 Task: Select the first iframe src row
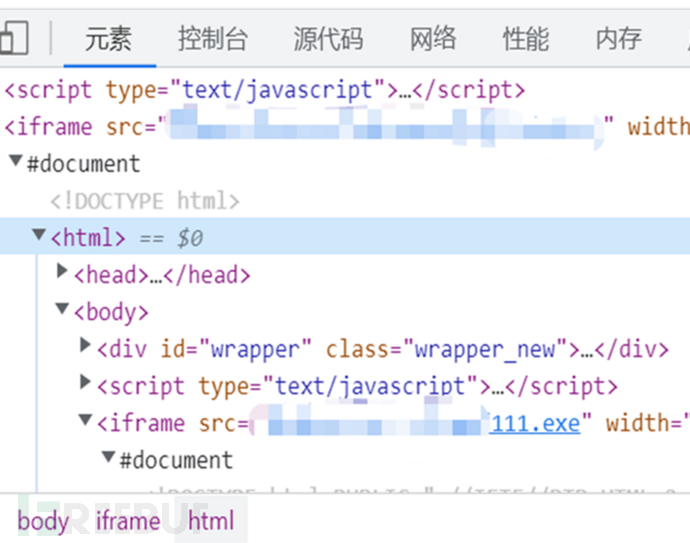[345, 127]
